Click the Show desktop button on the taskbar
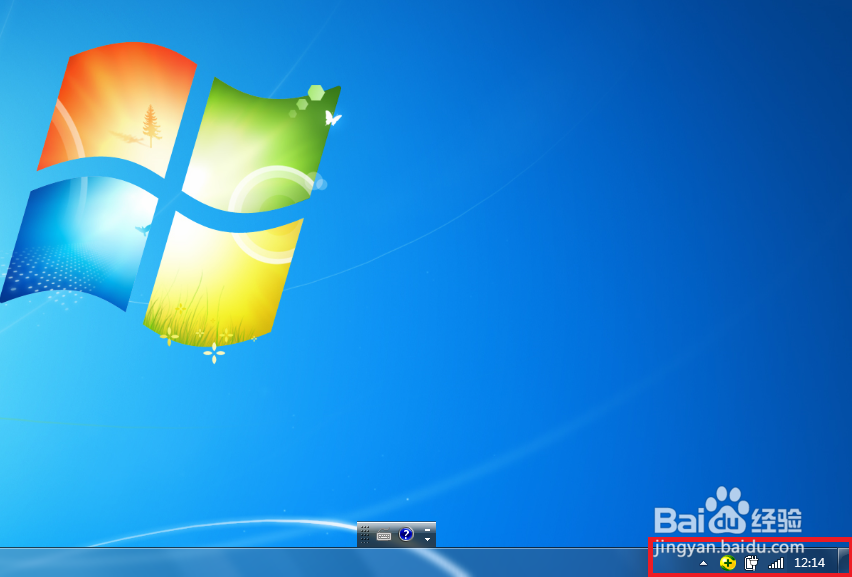The height and width of the screenshot is (577, 852). coord(844,562)
